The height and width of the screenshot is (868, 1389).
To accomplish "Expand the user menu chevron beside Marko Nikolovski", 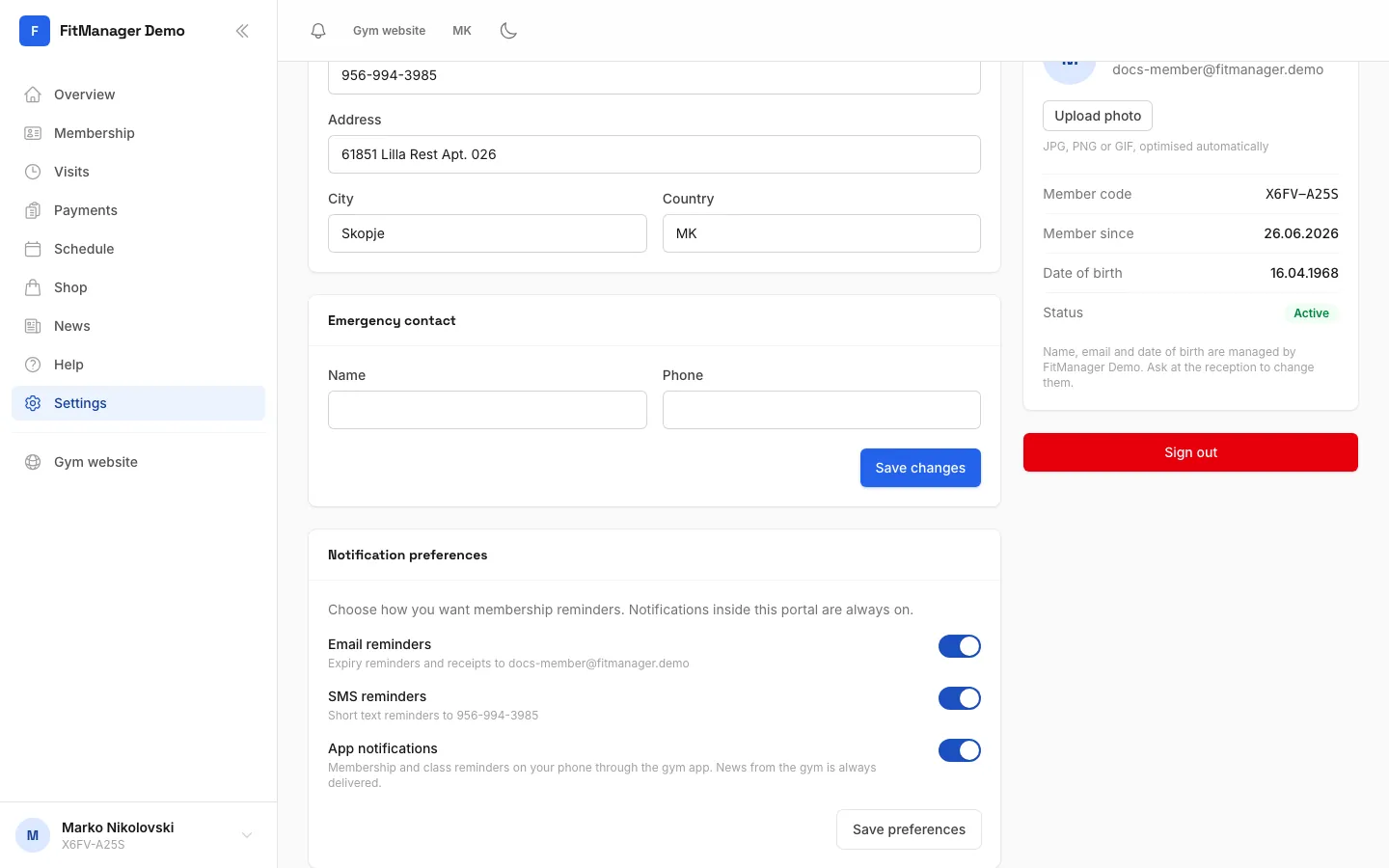I will 247,835.
